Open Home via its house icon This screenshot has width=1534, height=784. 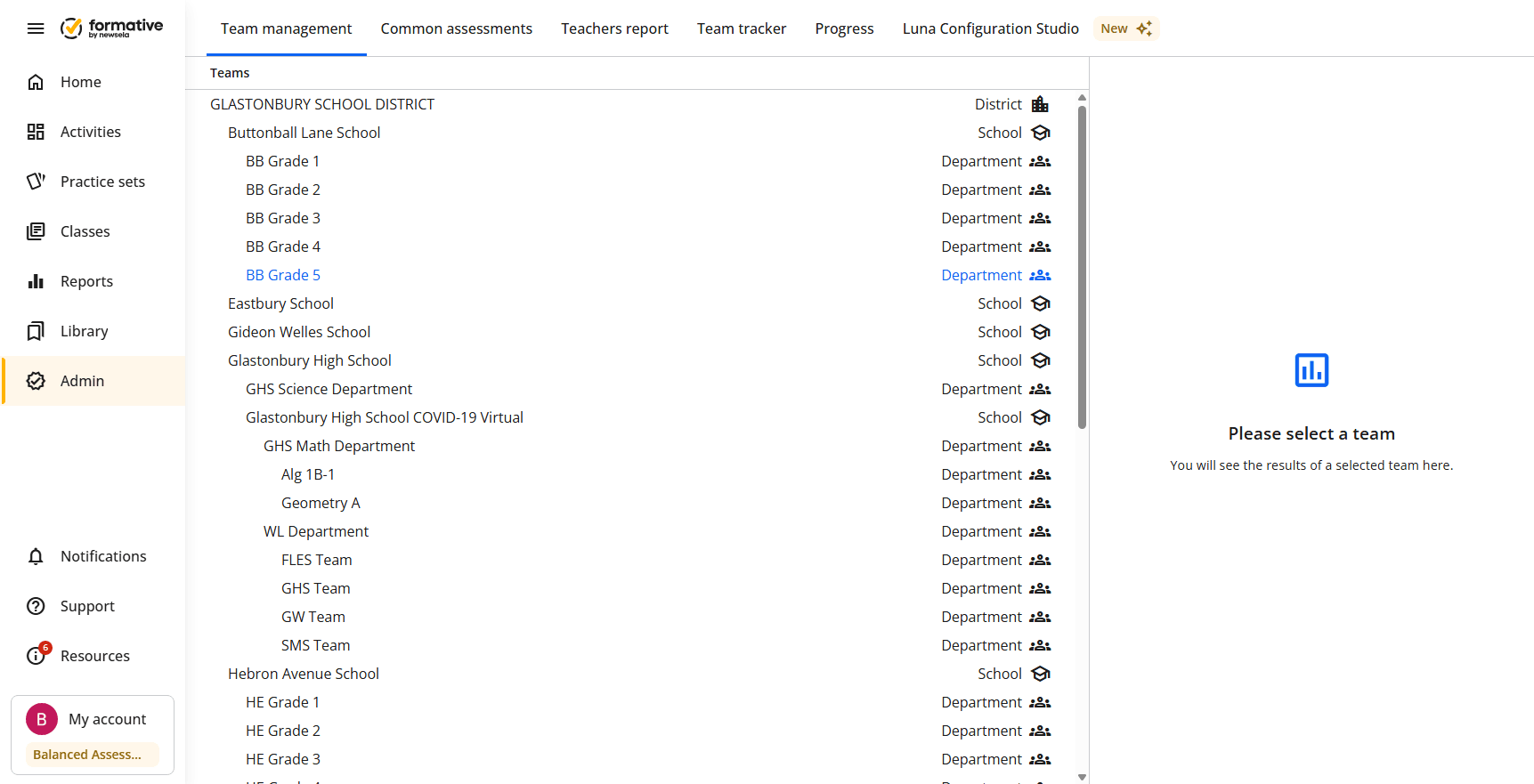(36, 82)
